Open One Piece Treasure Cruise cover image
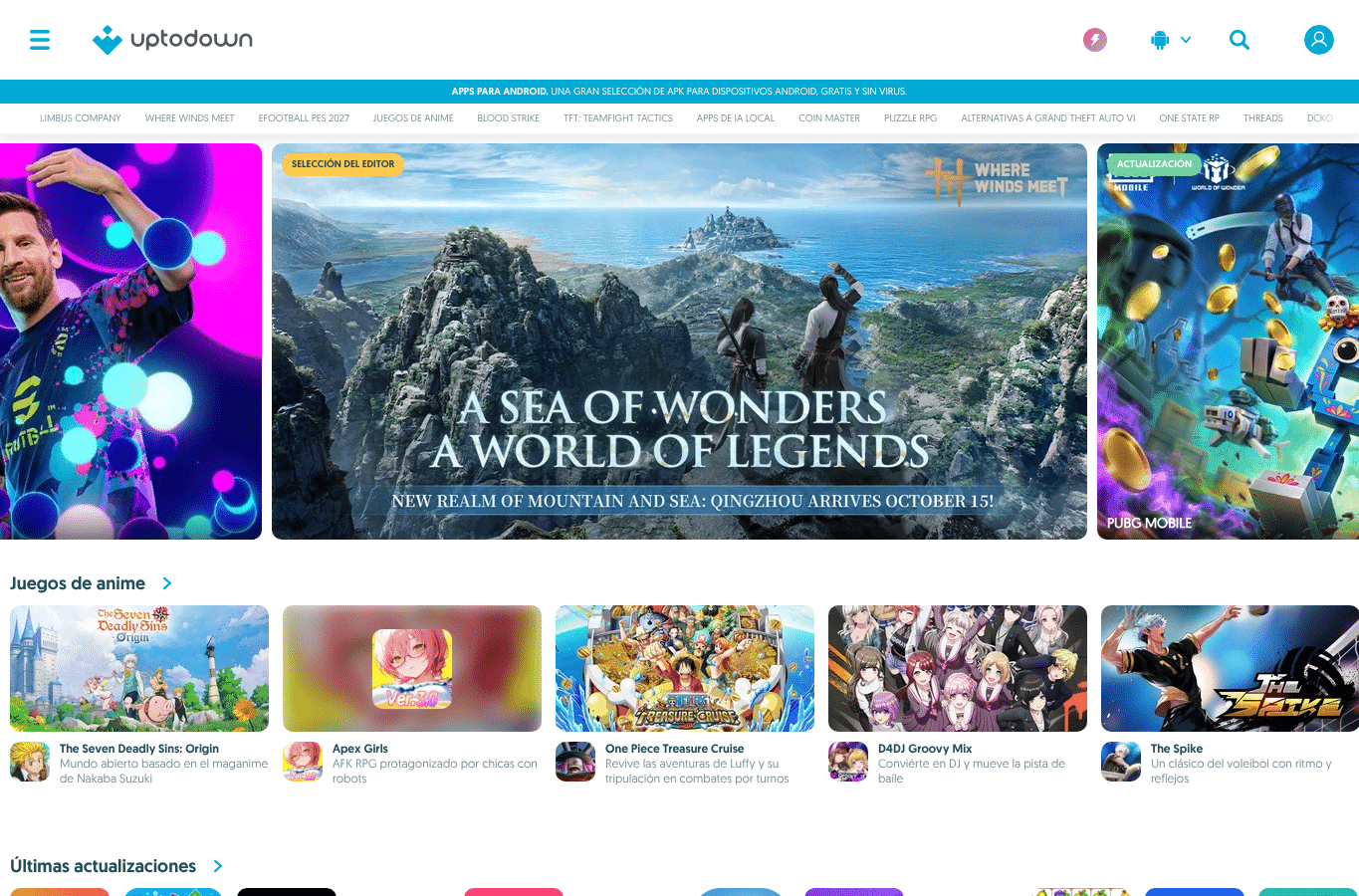Viewport: 1359px width, 896px height. (x=685, y=668)
